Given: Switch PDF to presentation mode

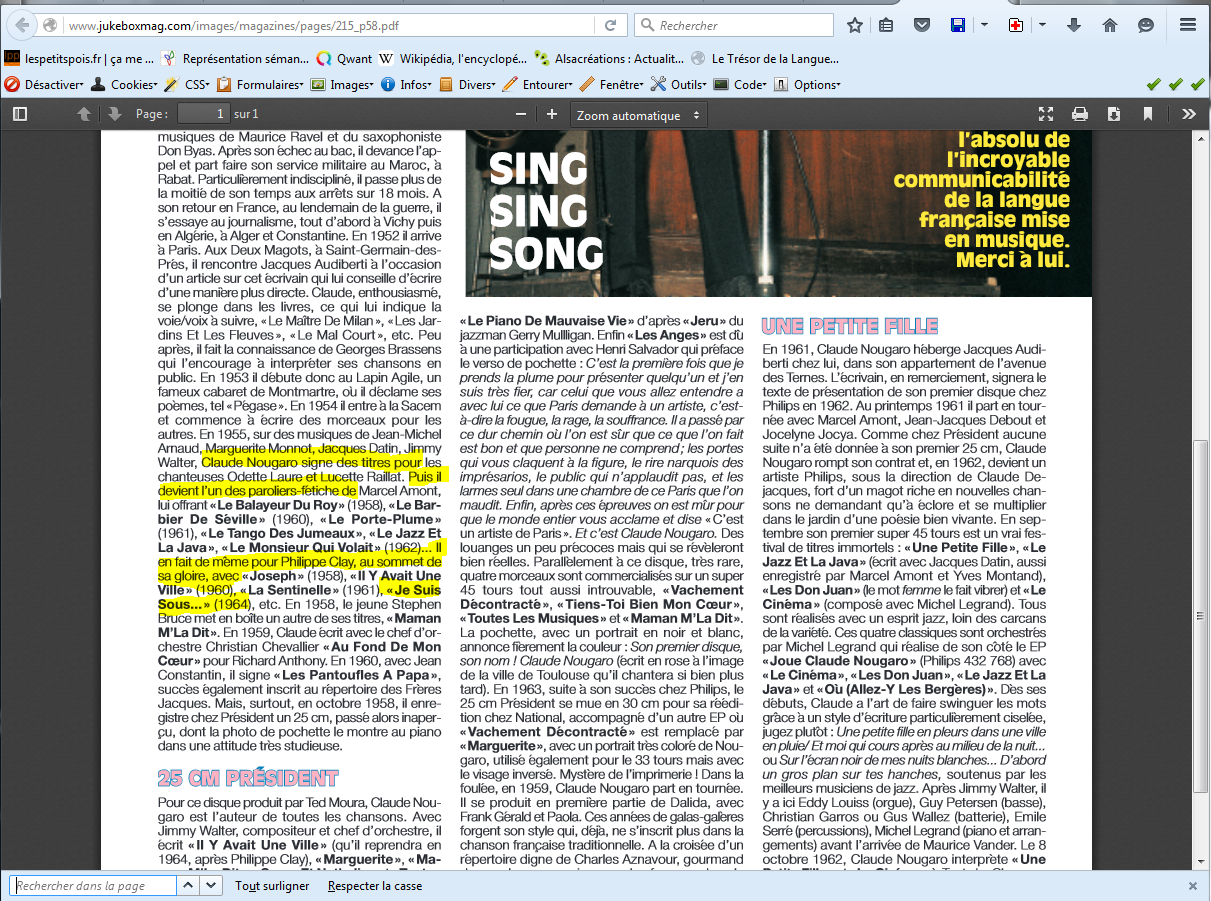Looking at the screenshot, I should tap(1045, 114).
